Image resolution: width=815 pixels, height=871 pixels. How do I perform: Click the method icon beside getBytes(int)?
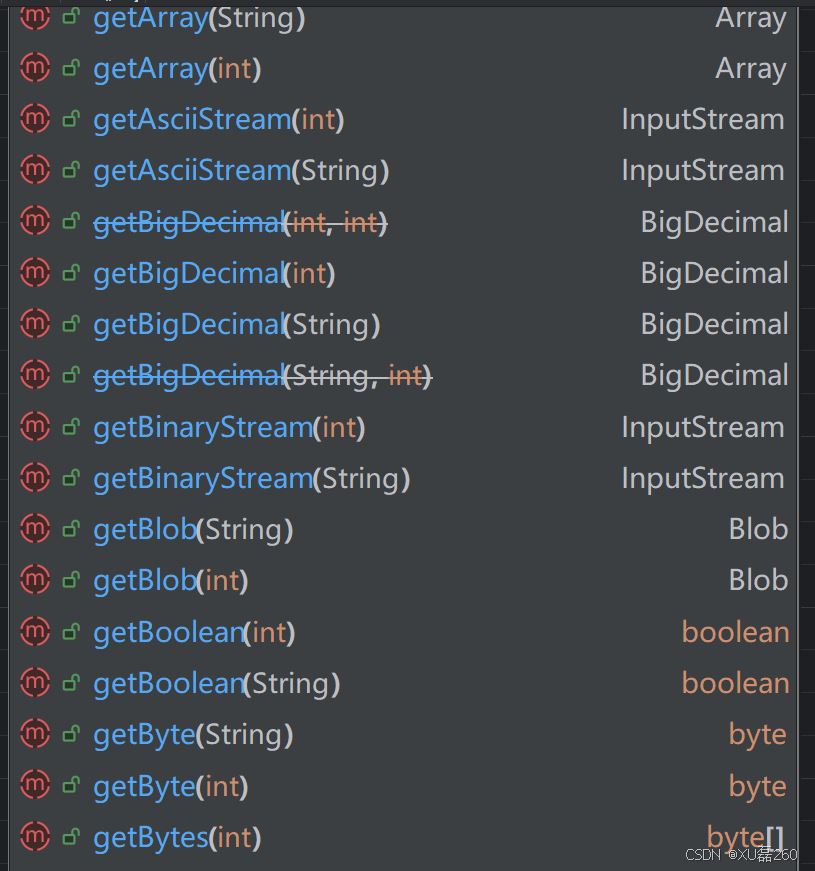[34, 837]
